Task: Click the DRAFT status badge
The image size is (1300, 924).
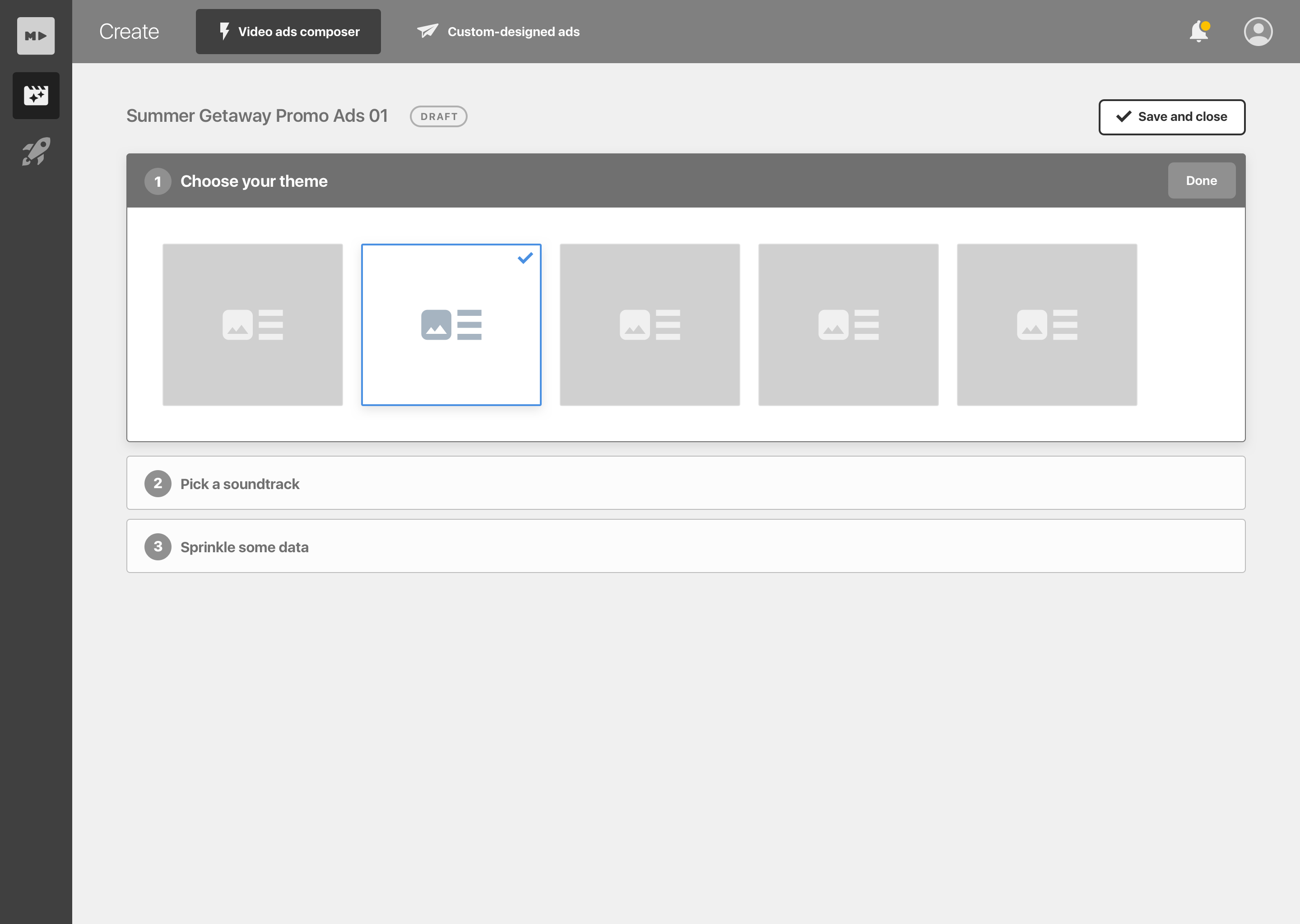Action: click(438, 117)
